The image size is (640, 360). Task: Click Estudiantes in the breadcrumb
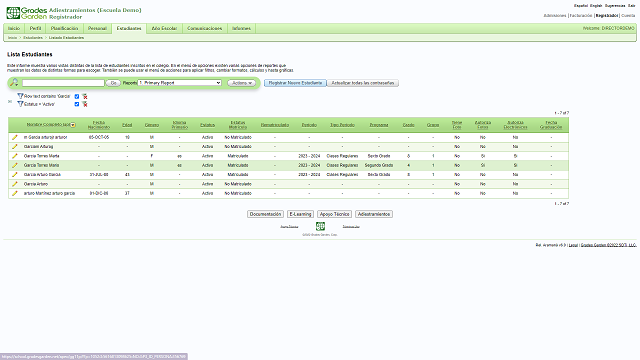tap(33, 38)
